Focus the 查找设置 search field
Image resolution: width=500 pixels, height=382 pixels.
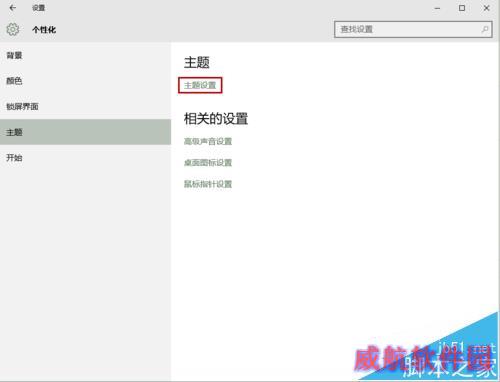coord(413,30)
